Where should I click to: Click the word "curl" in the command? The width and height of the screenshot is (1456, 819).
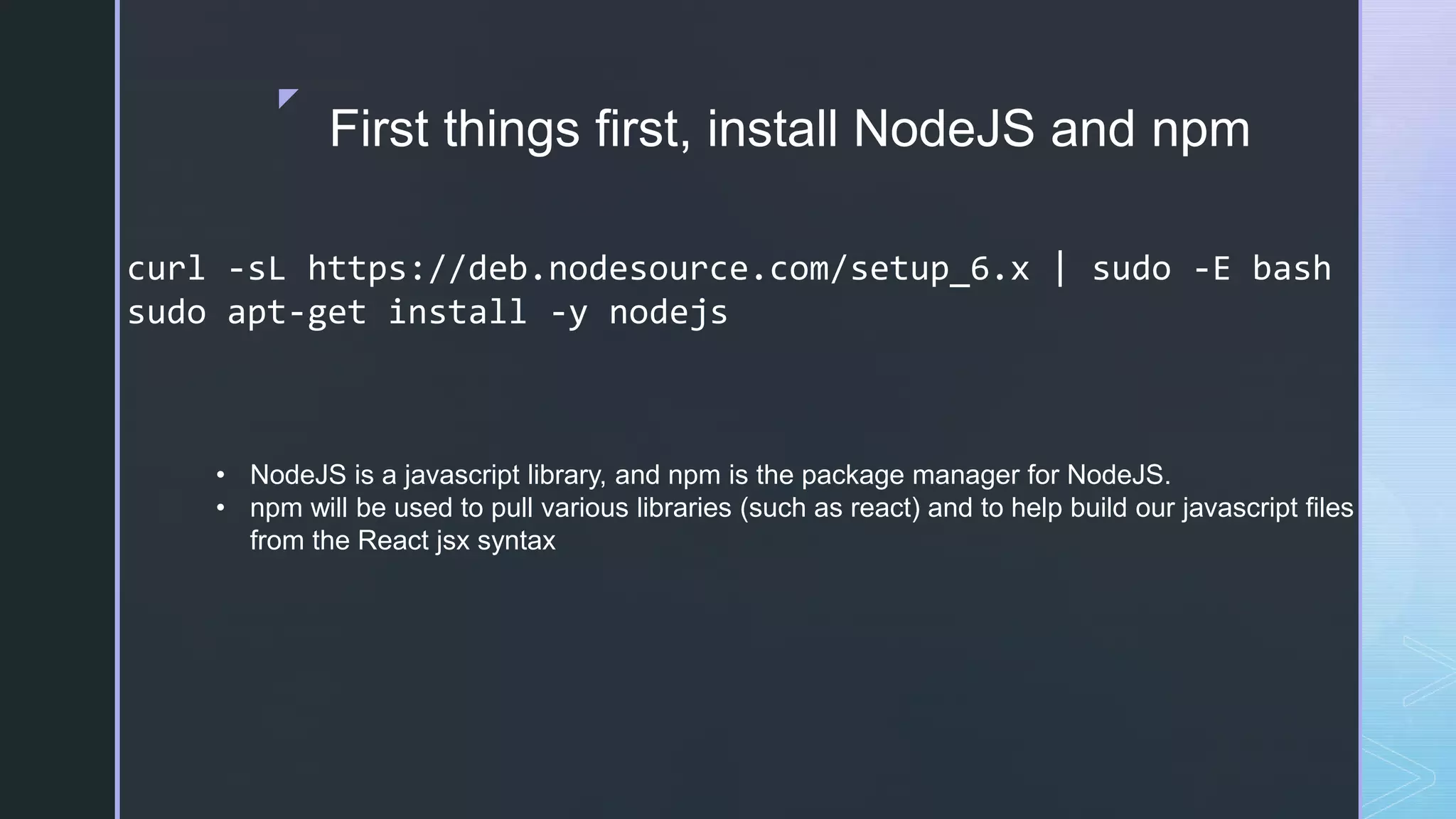coord(166,269)
